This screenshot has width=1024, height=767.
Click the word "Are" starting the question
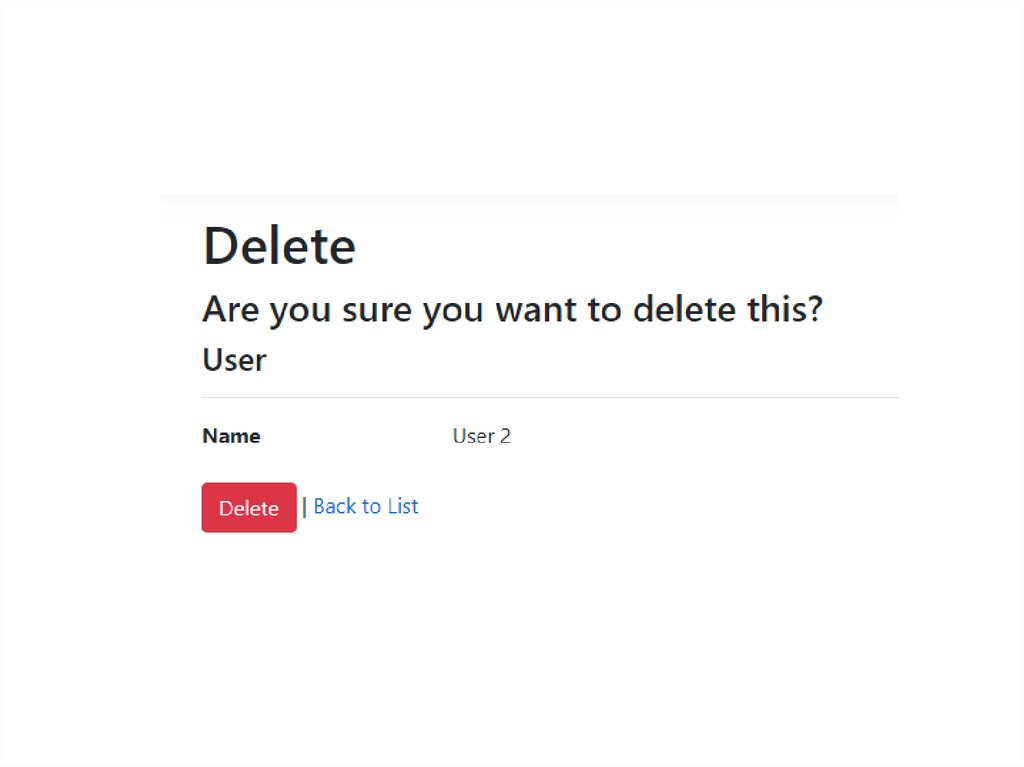[x=231, y=310]
